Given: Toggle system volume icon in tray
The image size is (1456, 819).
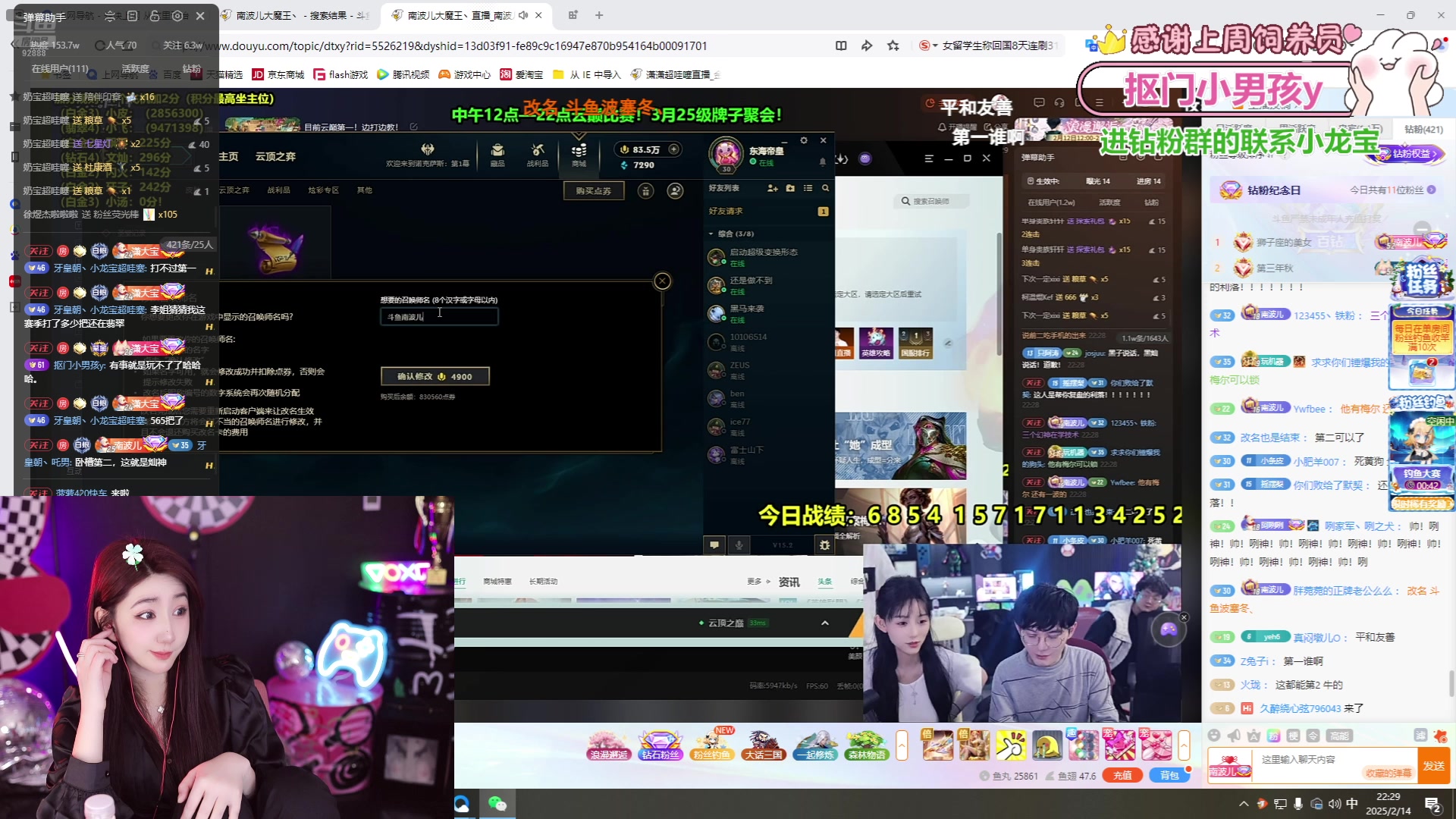Looking at the screenshot, I should pos(1335,804).
